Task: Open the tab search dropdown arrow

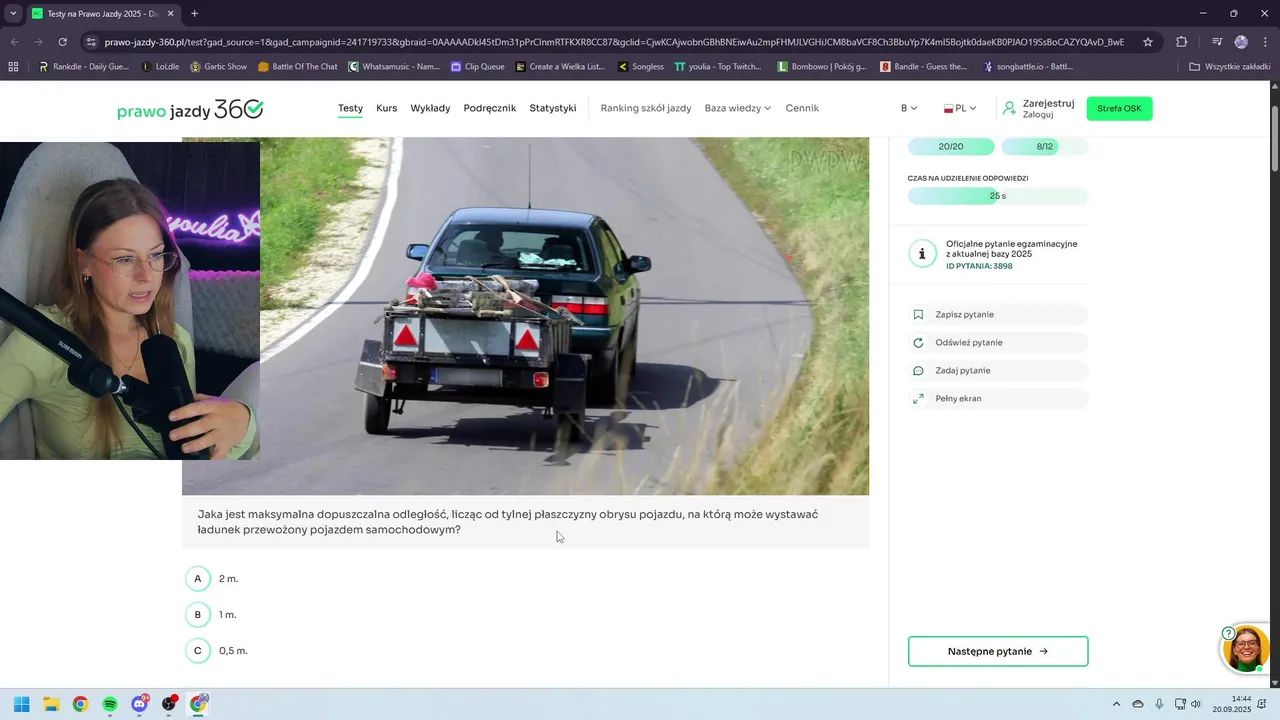Action: coord(13,14)
